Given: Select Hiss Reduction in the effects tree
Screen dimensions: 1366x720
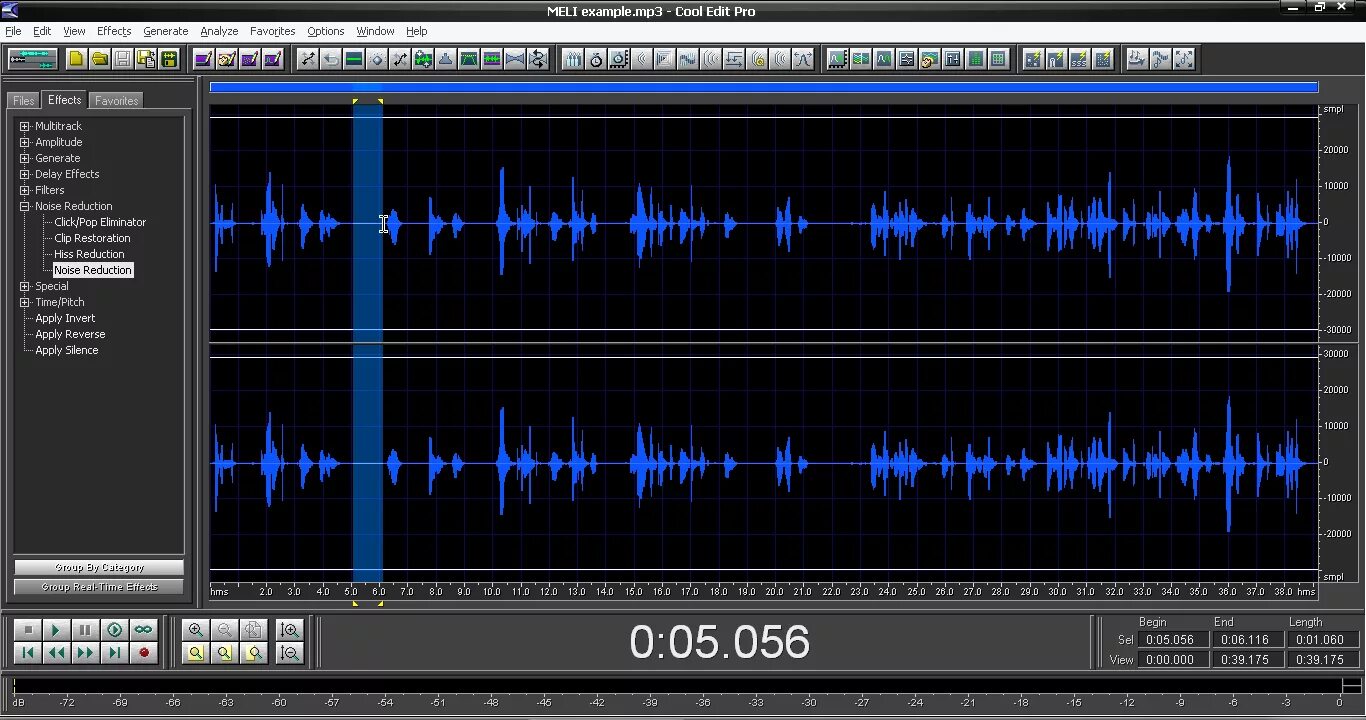Looking at the screenshot, I should [87, 253].
